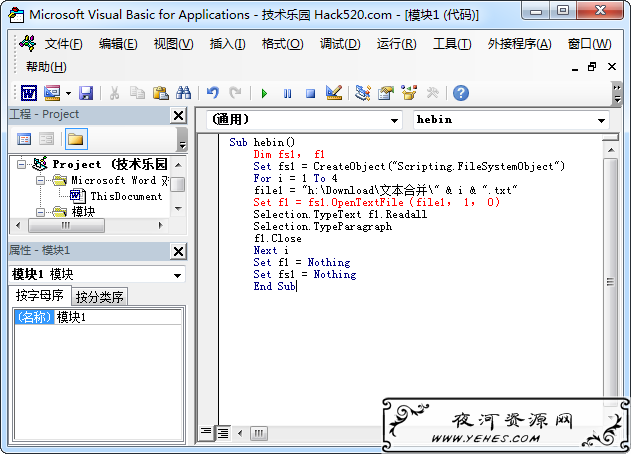Select ThisDocument in project tree

(x=126, y=196)
